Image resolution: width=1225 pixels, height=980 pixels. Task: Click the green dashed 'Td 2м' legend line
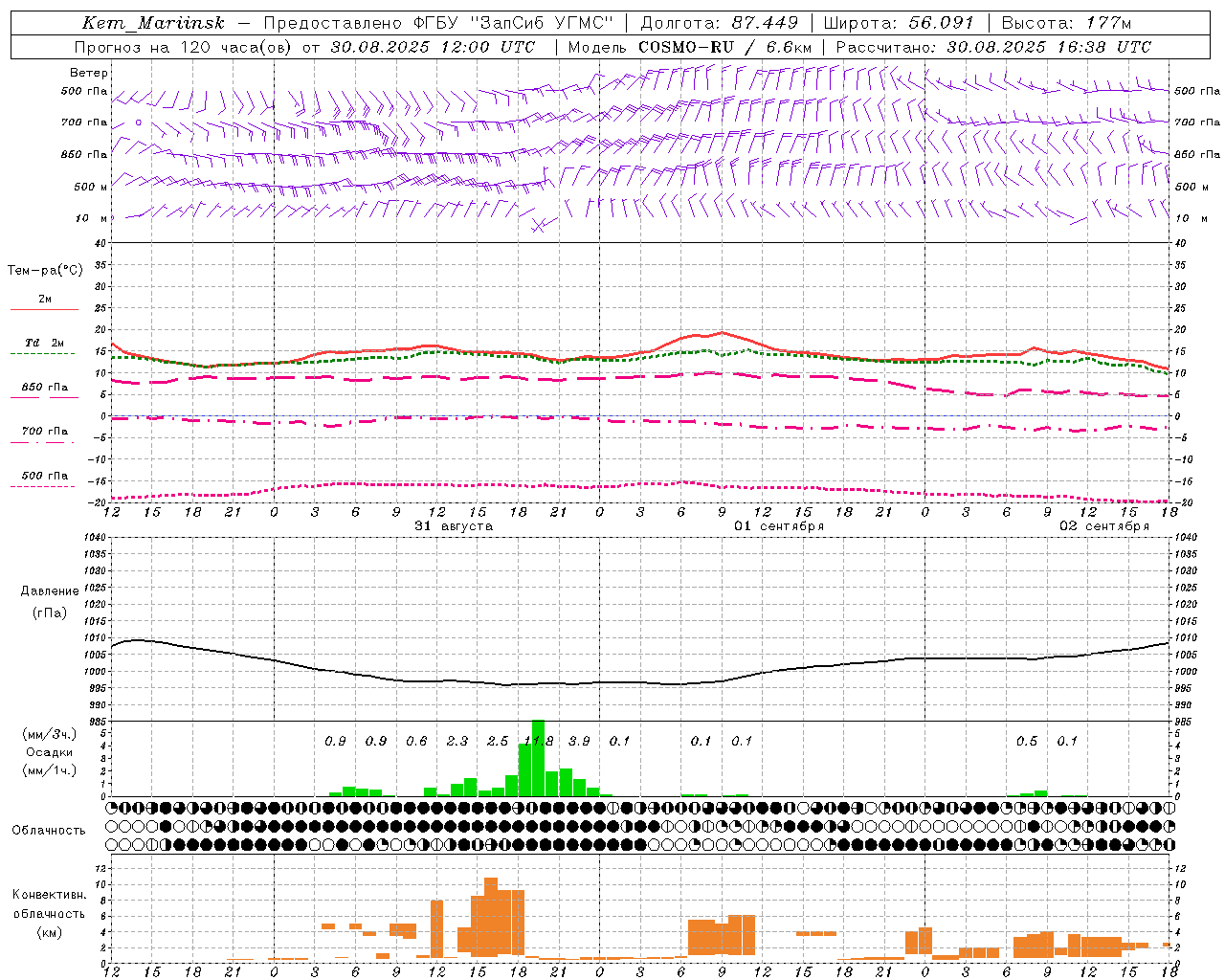pyautogui.click(x=44, y=354)
